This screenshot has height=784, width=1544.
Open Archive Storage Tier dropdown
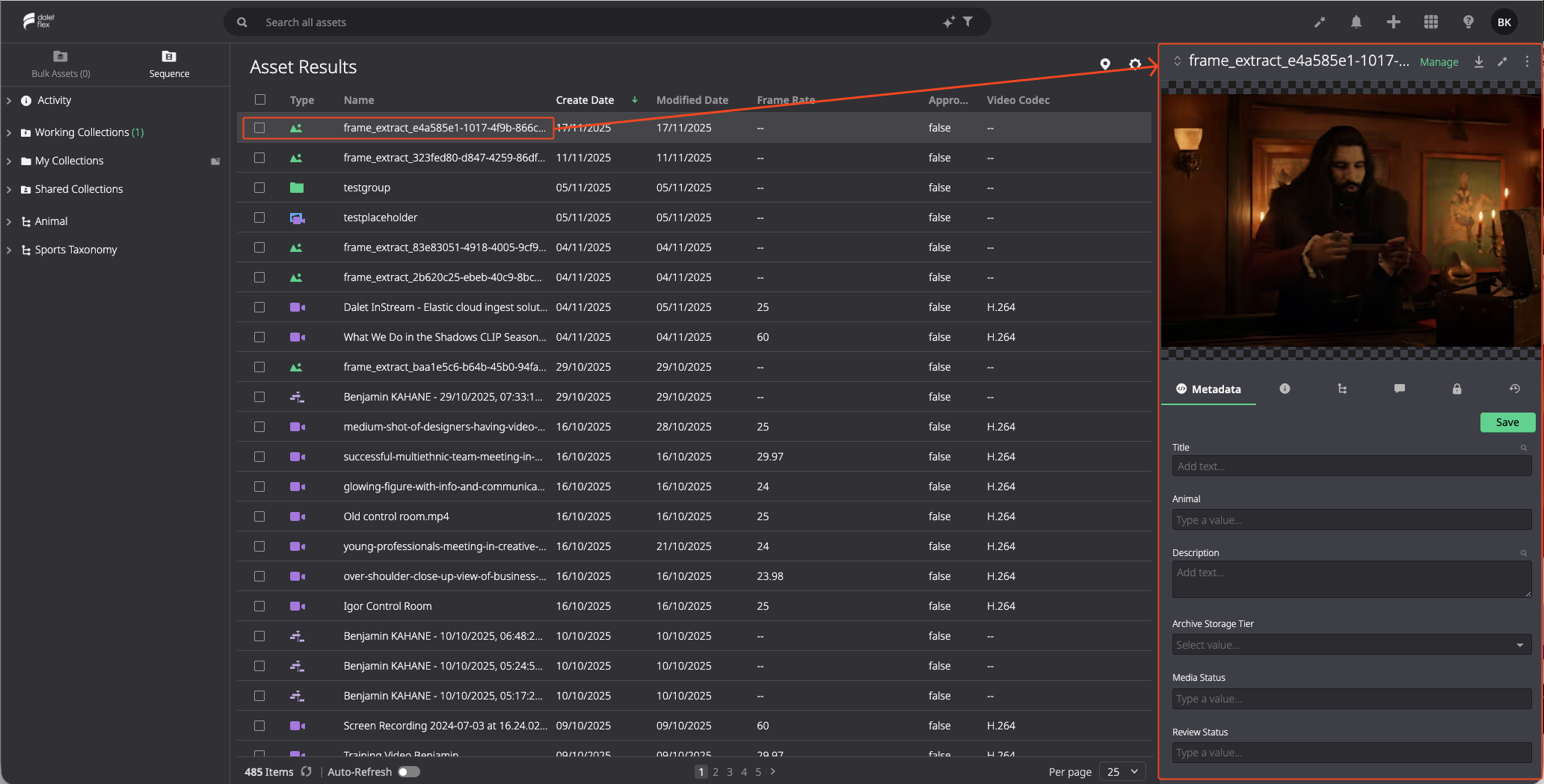(x=1352, y=644)
